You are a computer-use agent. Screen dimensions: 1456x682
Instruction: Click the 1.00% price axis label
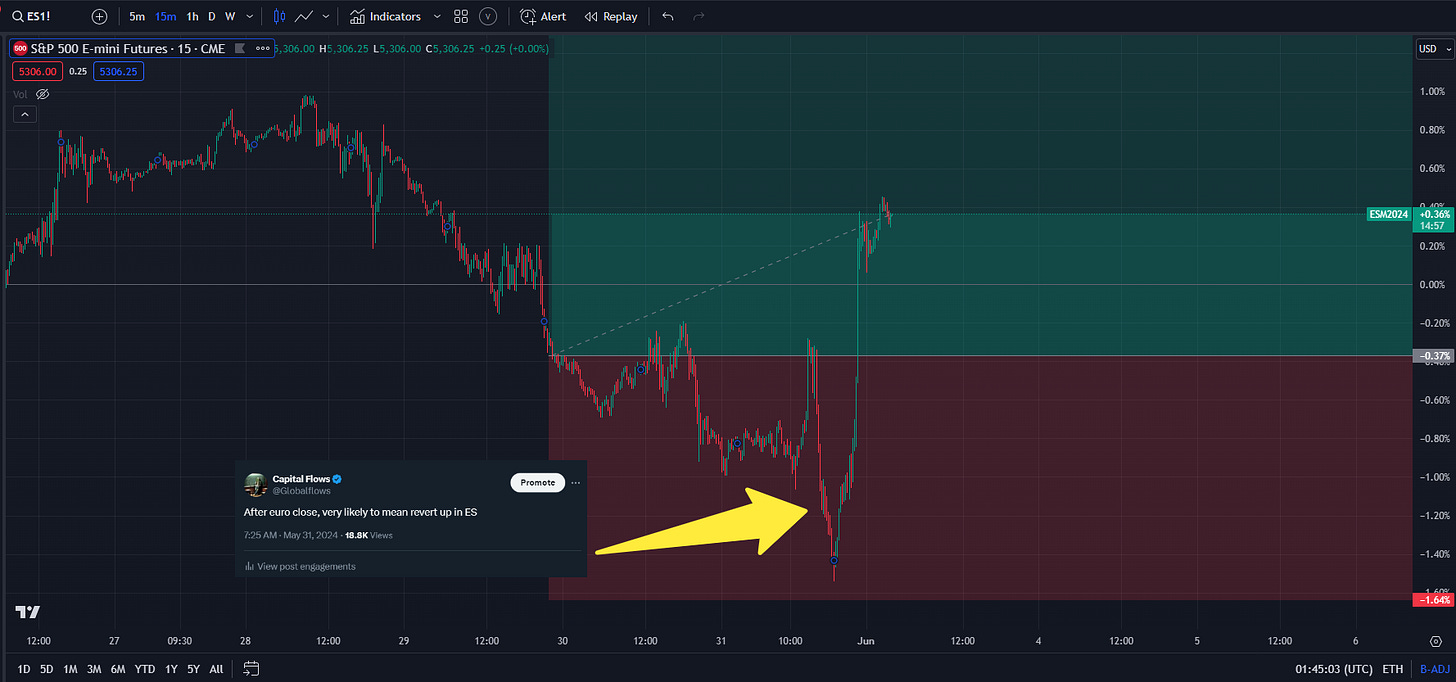[1432, 92]
